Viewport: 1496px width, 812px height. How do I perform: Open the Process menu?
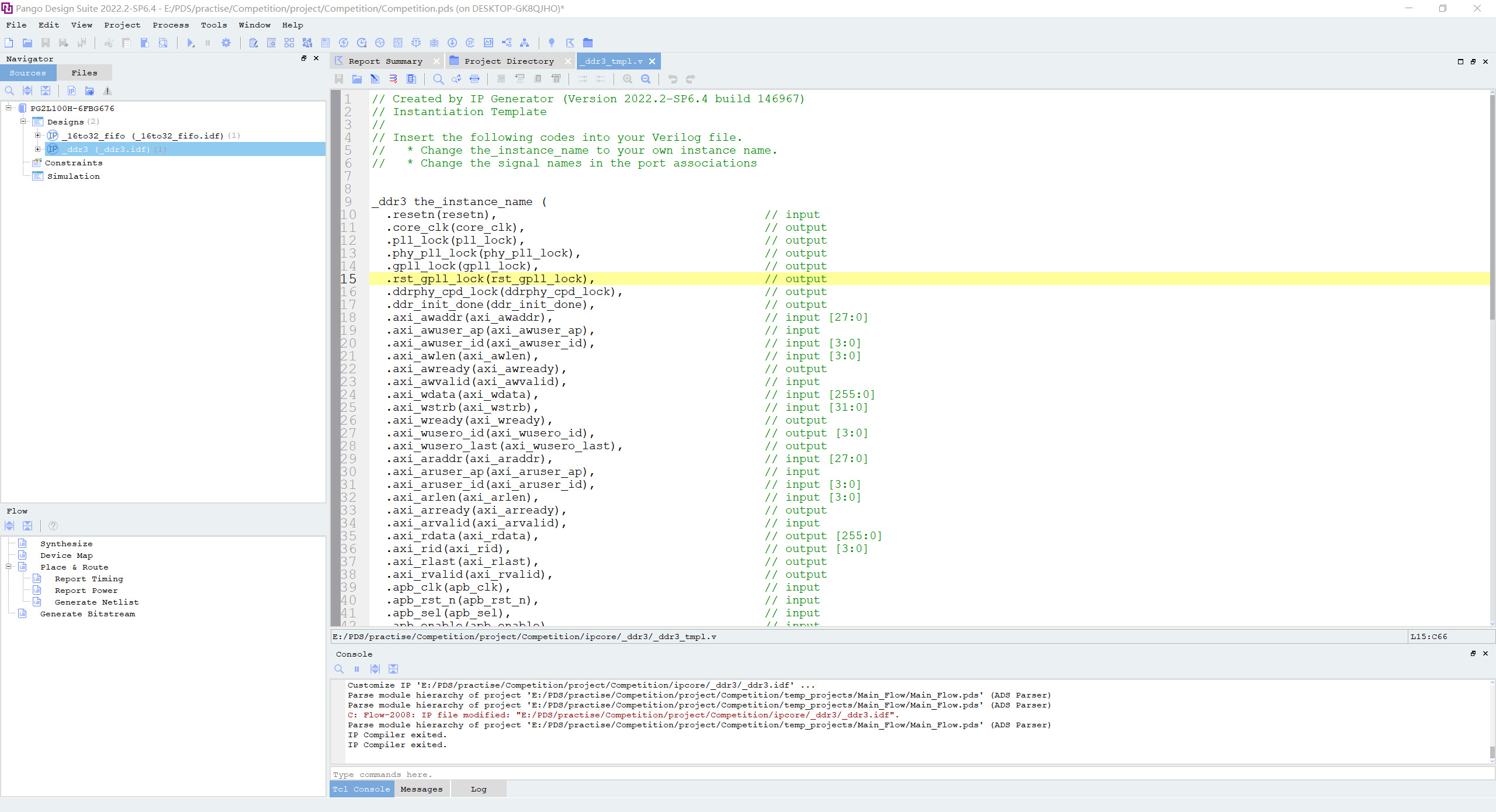171,25
